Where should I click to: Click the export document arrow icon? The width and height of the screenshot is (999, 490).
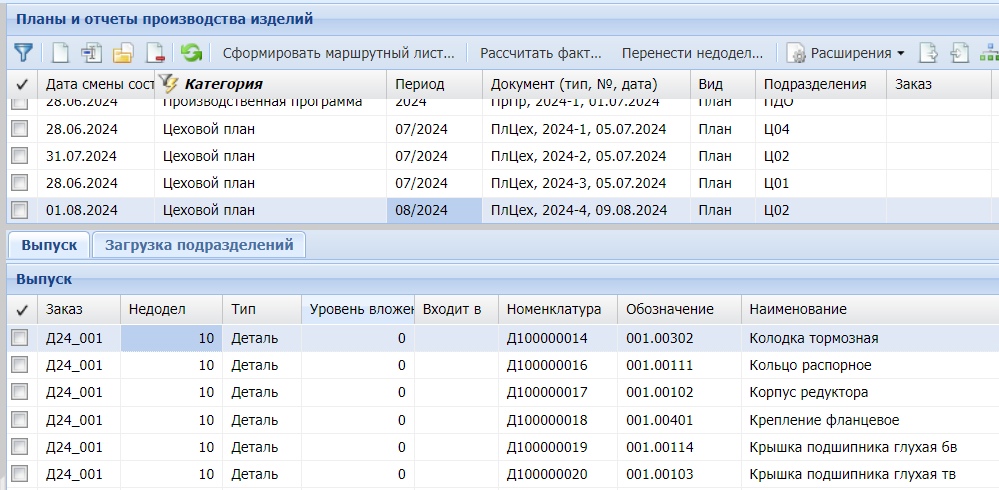tap(929, 52)
